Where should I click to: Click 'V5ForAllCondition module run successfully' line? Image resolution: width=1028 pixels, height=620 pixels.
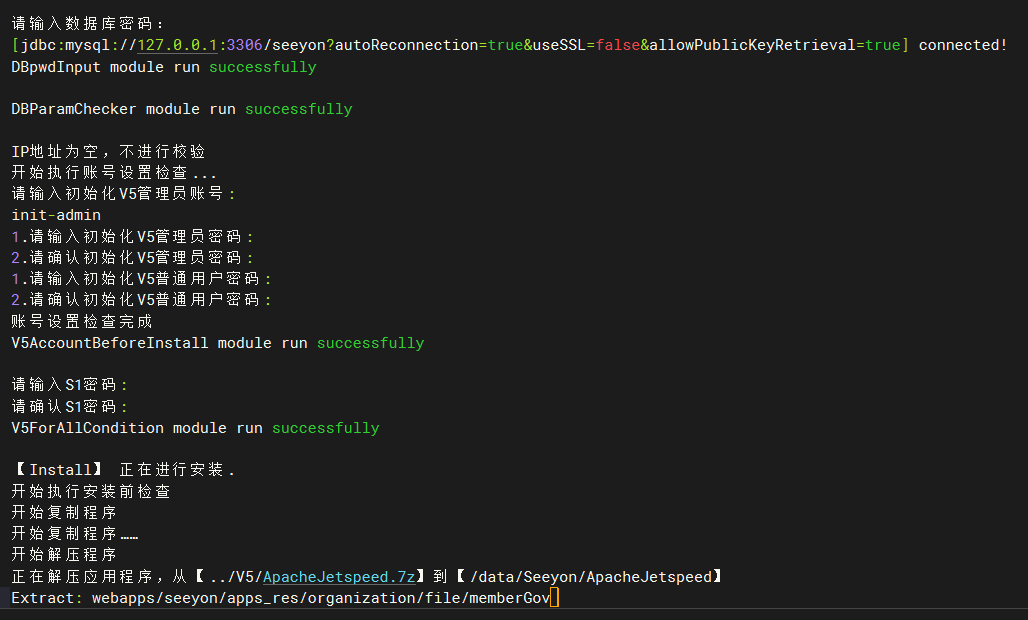coord(195,428)
